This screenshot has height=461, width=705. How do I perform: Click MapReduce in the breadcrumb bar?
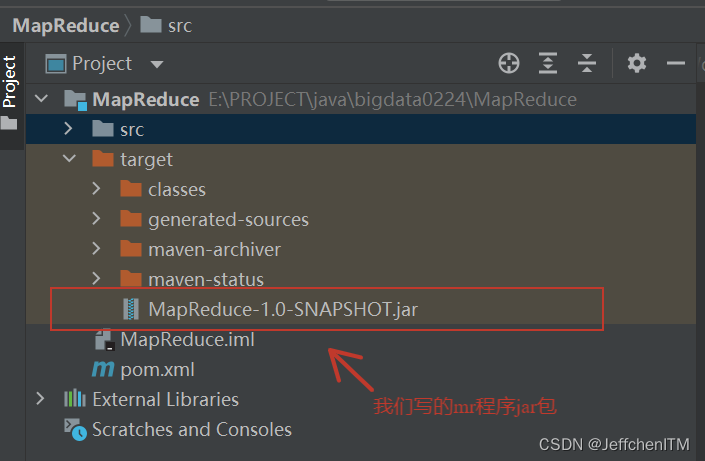point(66,25)
